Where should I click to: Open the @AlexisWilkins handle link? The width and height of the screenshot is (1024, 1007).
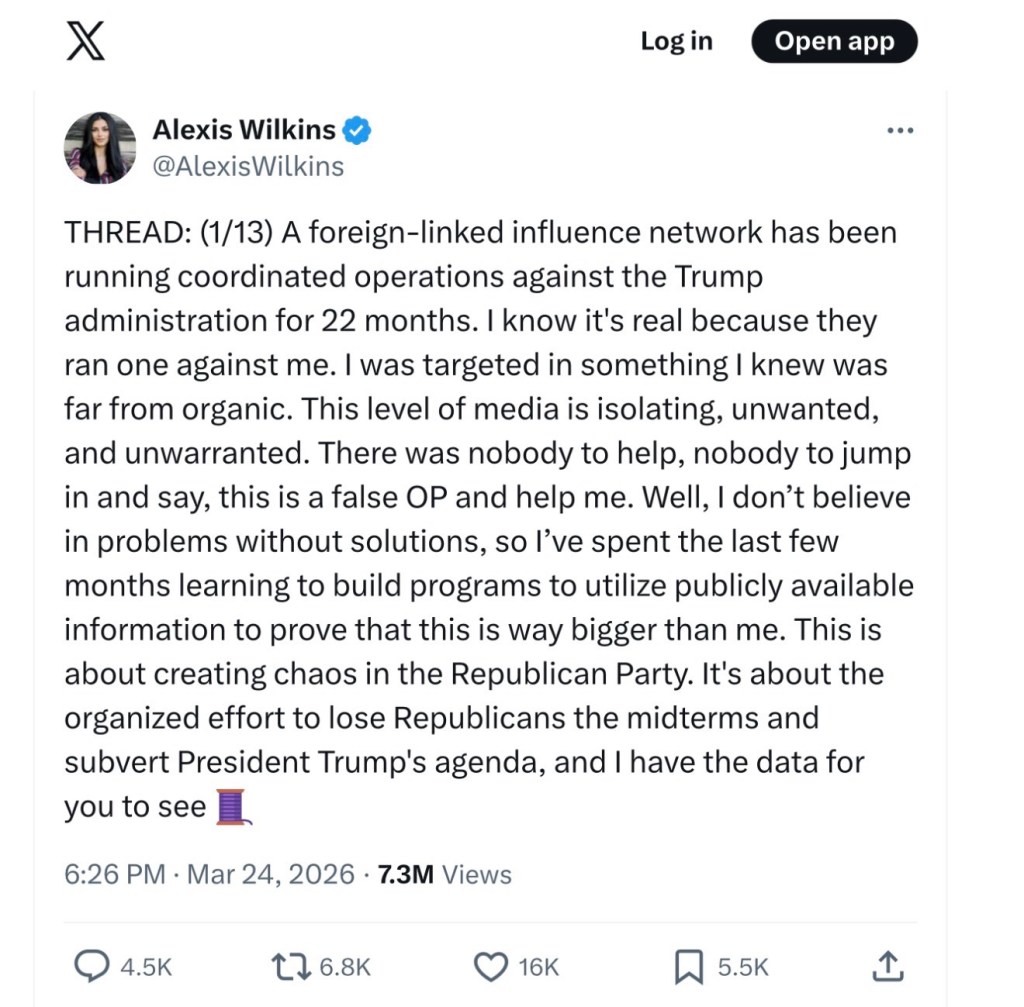[247, 166]
